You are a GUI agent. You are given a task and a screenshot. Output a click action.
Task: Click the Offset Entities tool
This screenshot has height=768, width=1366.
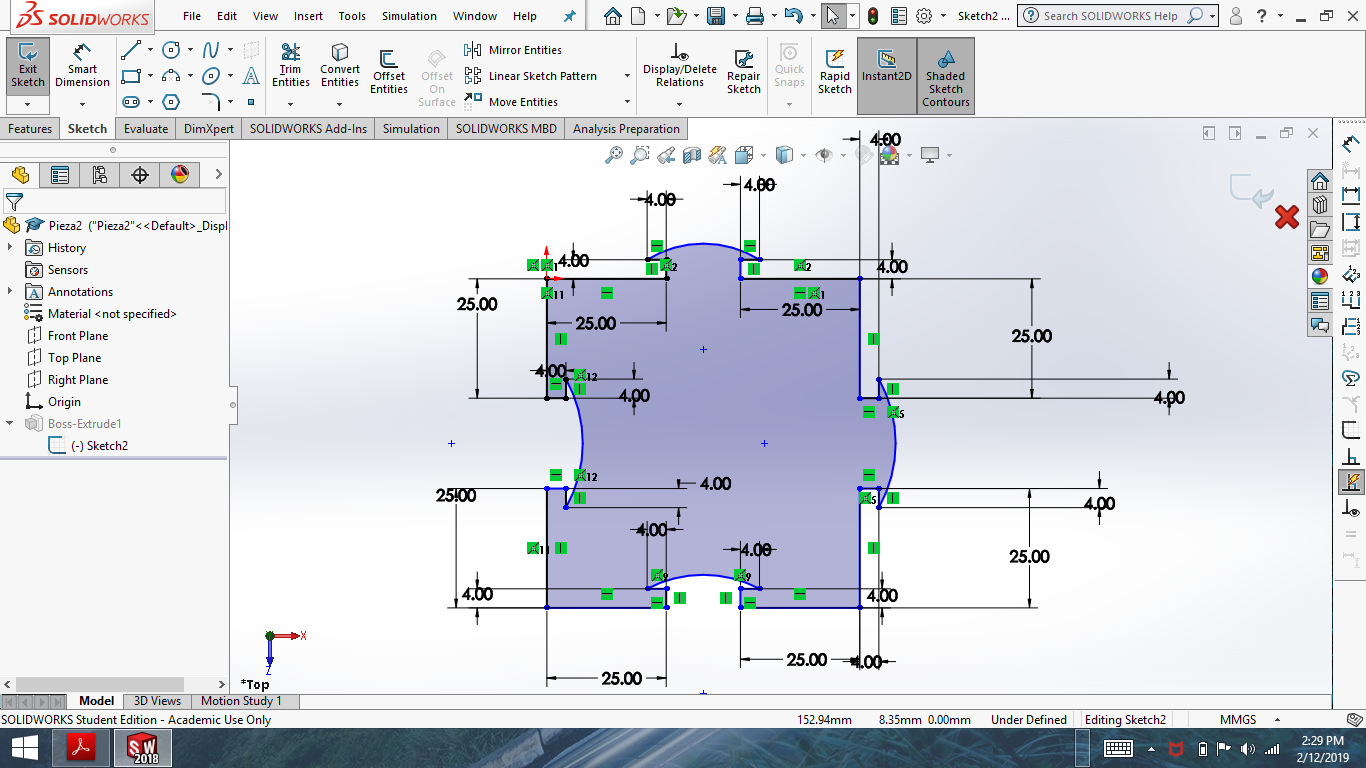[x=389, y=71]
